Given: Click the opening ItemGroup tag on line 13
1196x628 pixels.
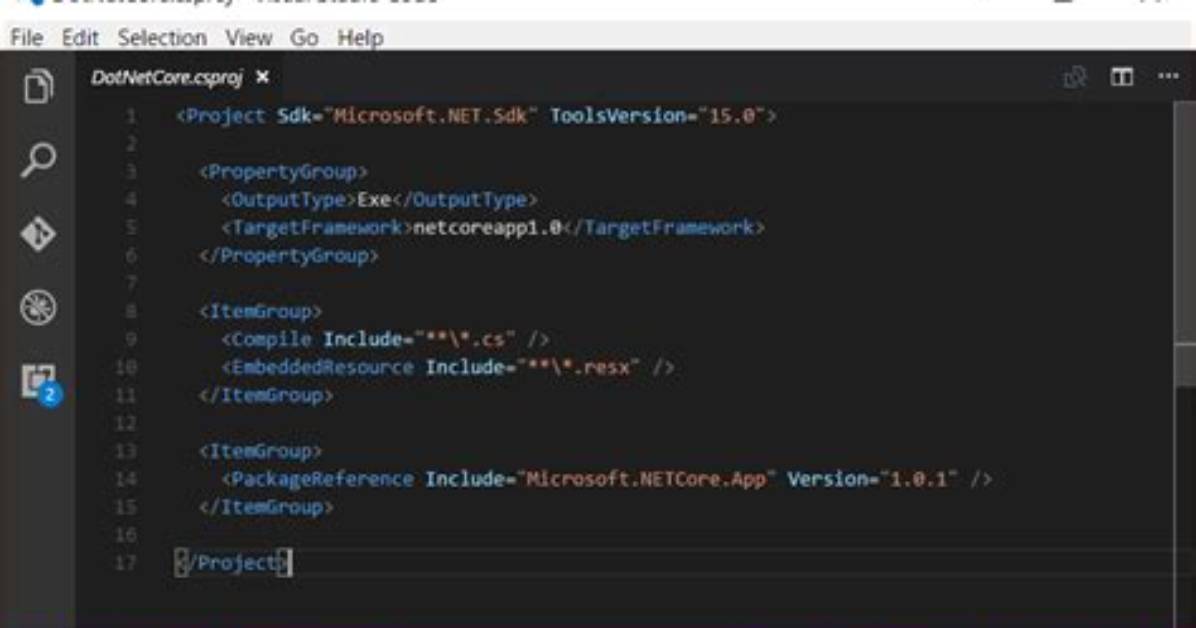Looking at the screenshot, I should (x=260, y=452).
